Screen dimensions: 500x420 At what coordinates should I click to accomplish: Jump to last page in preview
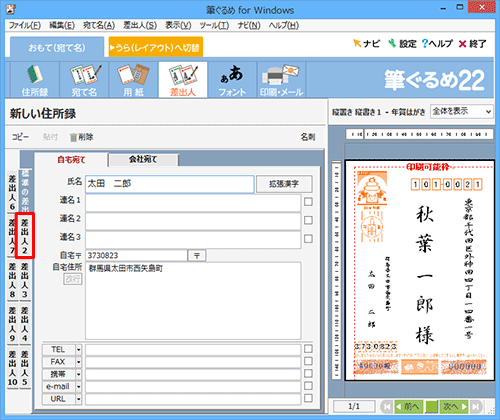(x=476, y=406)
